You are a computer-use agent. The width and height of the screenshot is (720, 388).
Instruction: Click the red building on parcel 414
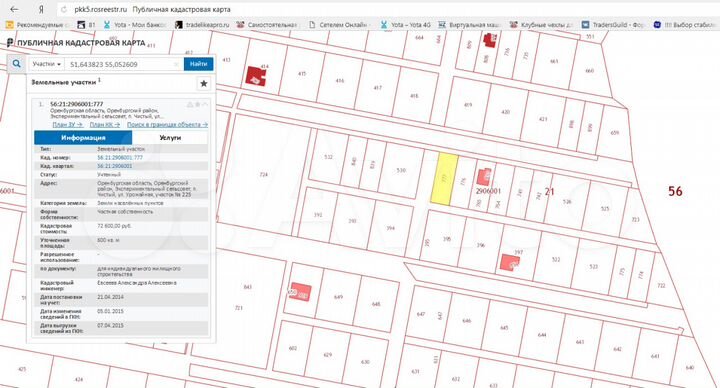[x=255, y=76]
